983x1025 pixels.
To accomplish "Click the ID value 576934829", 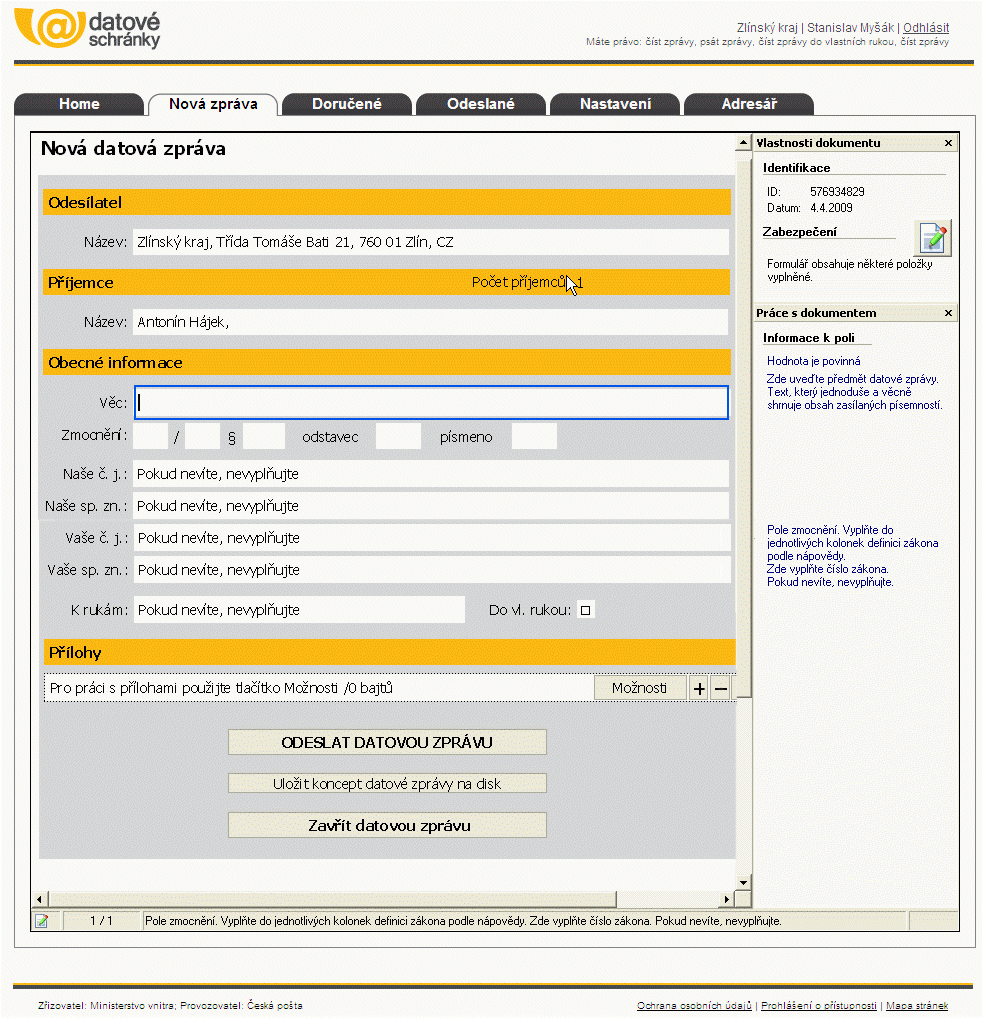I will [x=837, y=192].
